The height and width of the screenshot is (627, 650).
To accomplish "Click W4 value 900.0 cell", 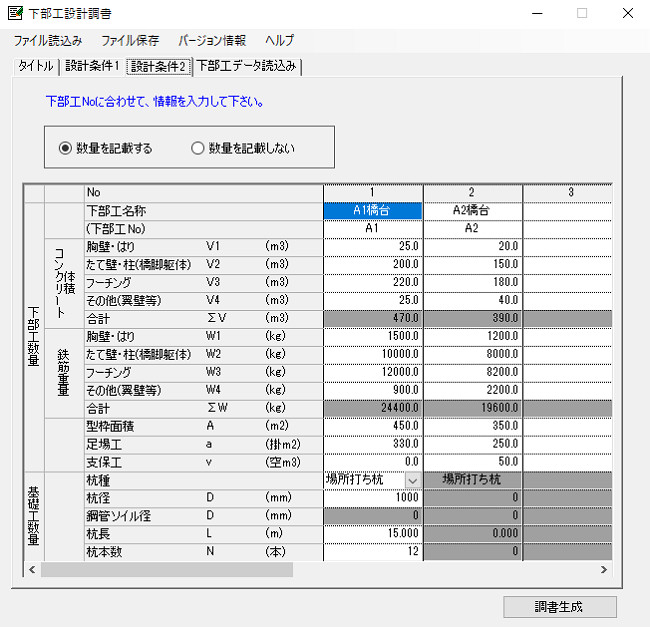I will click(x=373, y=390).
